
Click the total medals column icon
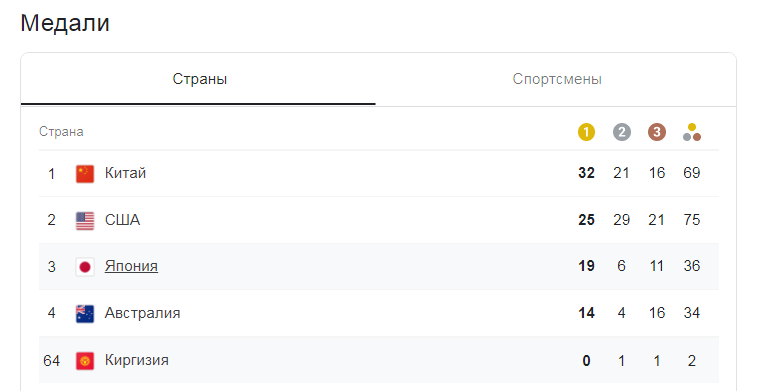coord(692,132)
